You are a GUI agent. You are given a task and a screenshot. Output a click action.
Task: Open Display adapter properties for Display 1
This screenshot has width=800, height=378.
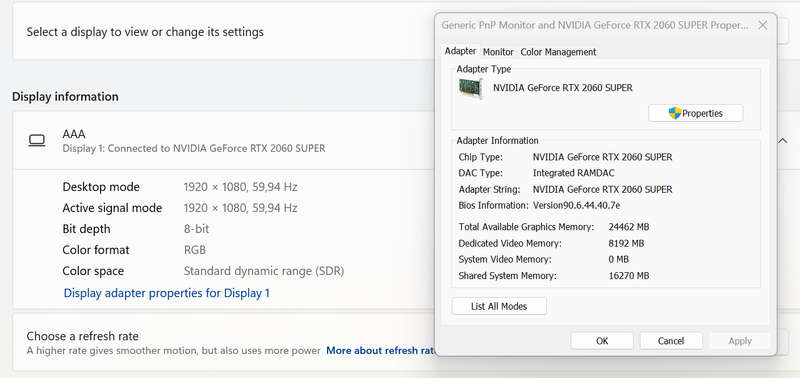(x=166, y=293)
